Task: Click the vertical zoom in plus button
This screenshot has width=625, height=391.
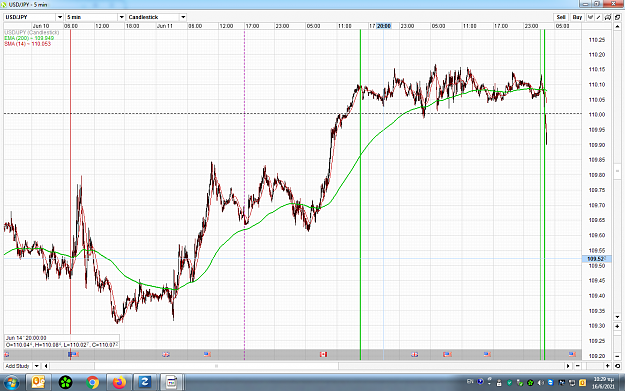Action: [617, 326]
